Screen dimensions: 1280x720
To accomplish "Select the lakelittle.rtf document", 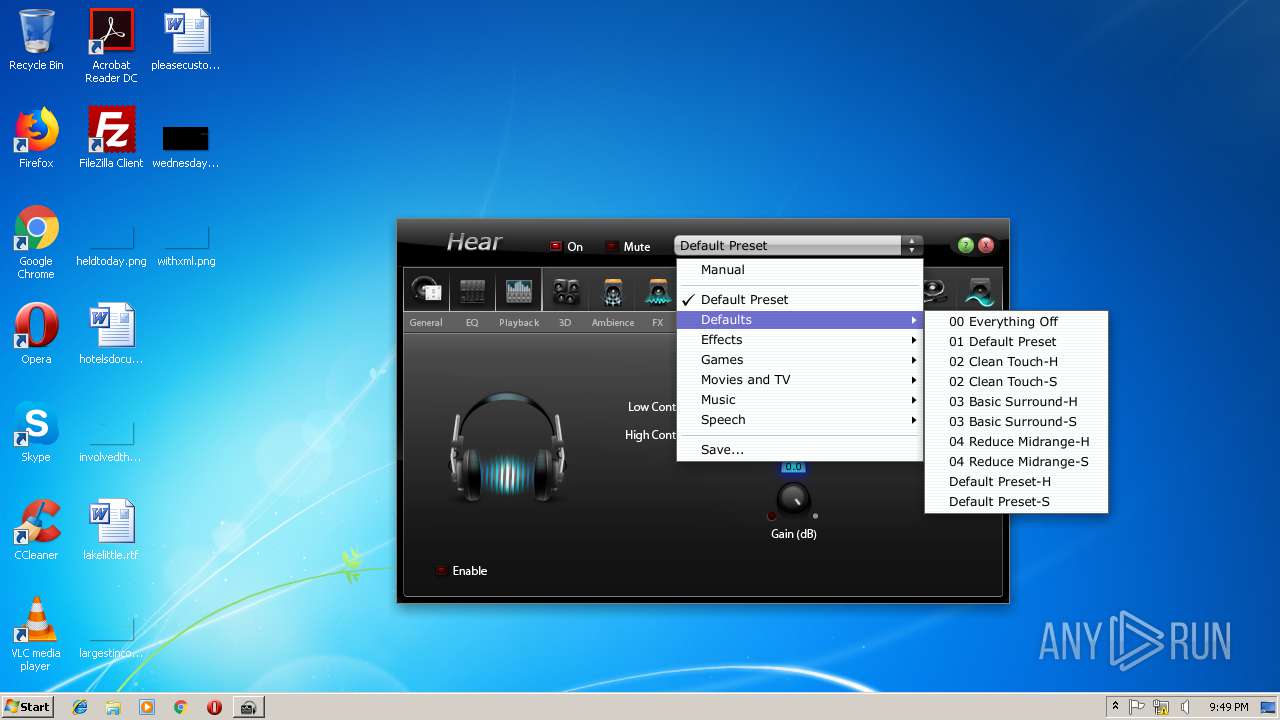I will pyautogui.click(x=111, y=530).
